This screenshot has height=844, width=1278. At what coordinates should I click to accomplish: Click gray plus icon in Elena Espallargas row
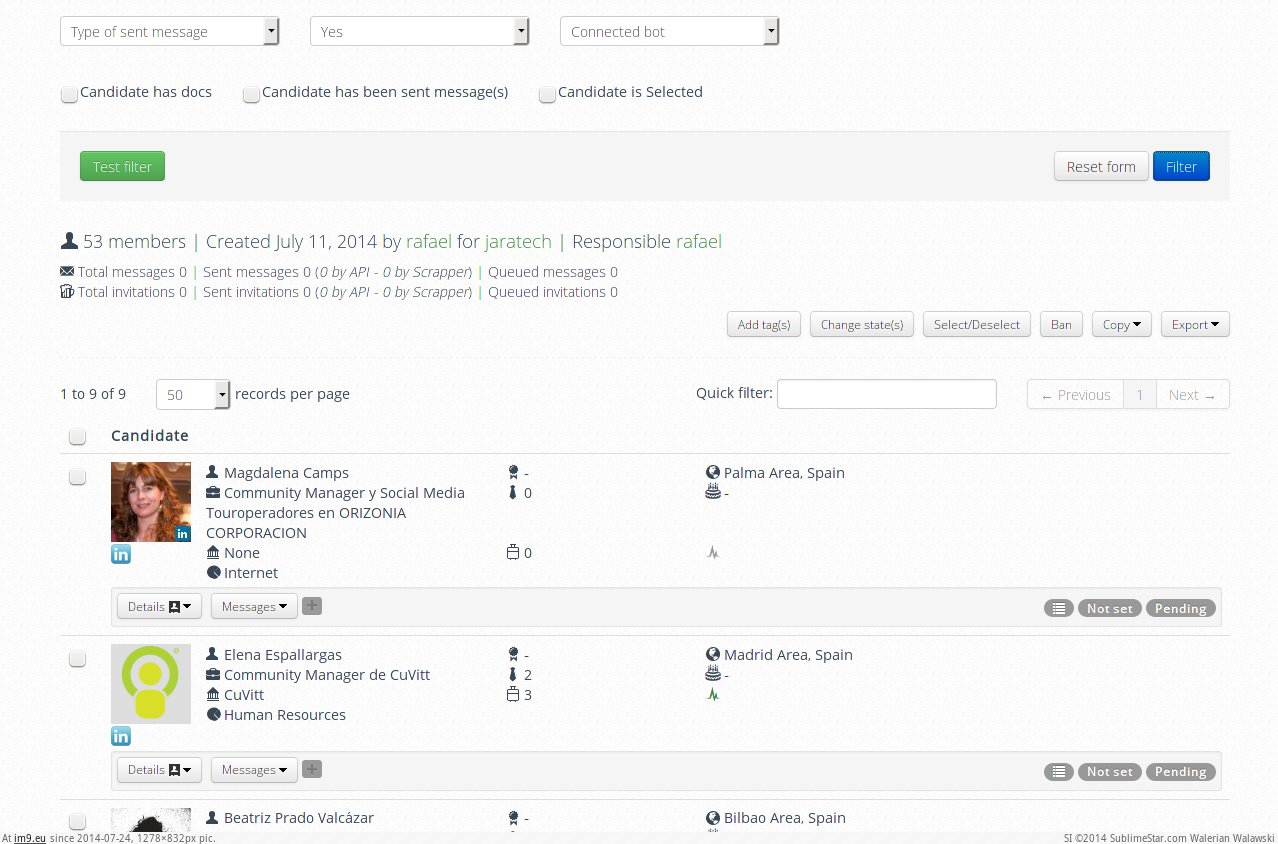(312, 769)
